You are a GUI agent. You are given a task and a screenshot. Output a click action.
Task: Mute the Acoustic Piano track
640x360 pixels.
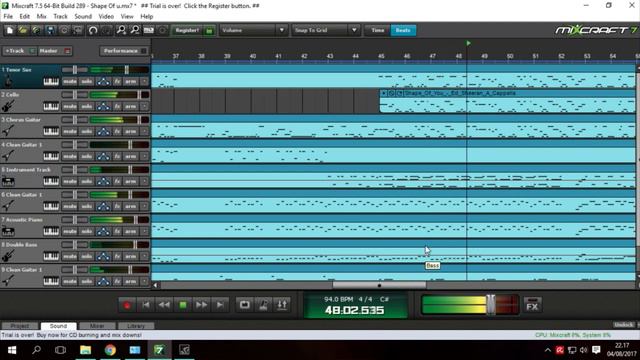click(x=69, y=231)
